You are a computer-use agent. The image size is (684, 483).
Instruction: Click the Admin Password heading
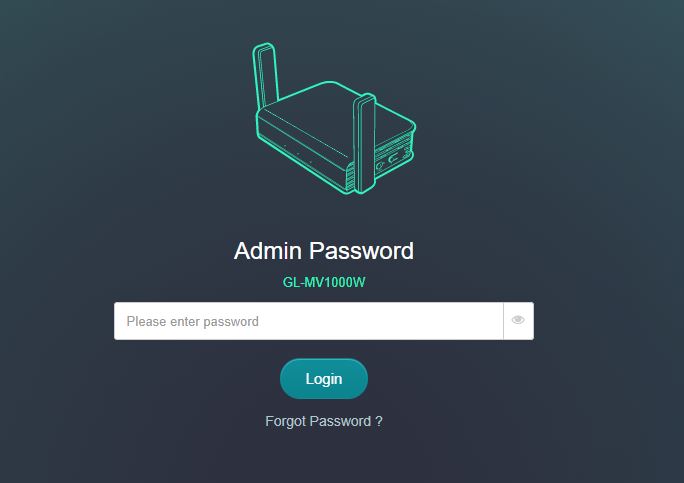(324, 250)
